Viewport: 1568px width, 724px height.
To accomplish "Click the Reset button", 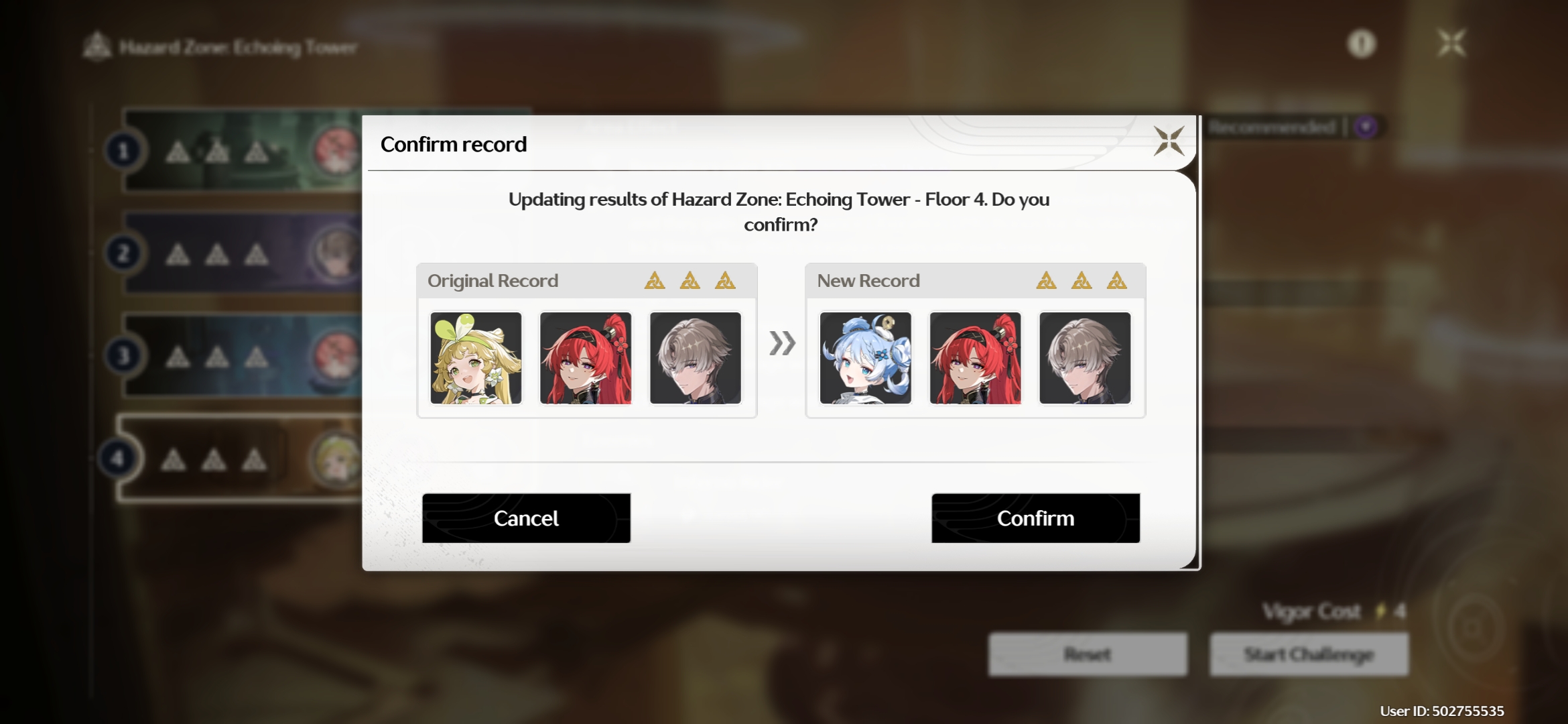I will tap(1088, 654).
